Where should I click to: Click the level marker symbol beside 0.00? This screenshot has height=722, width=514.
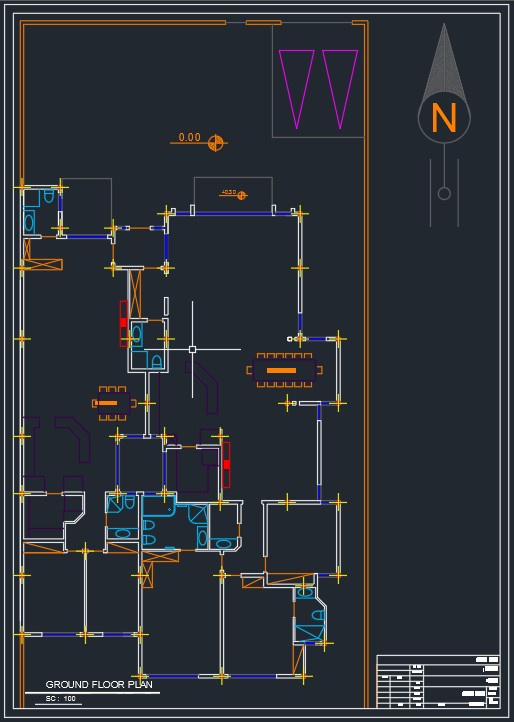point(216,143)
